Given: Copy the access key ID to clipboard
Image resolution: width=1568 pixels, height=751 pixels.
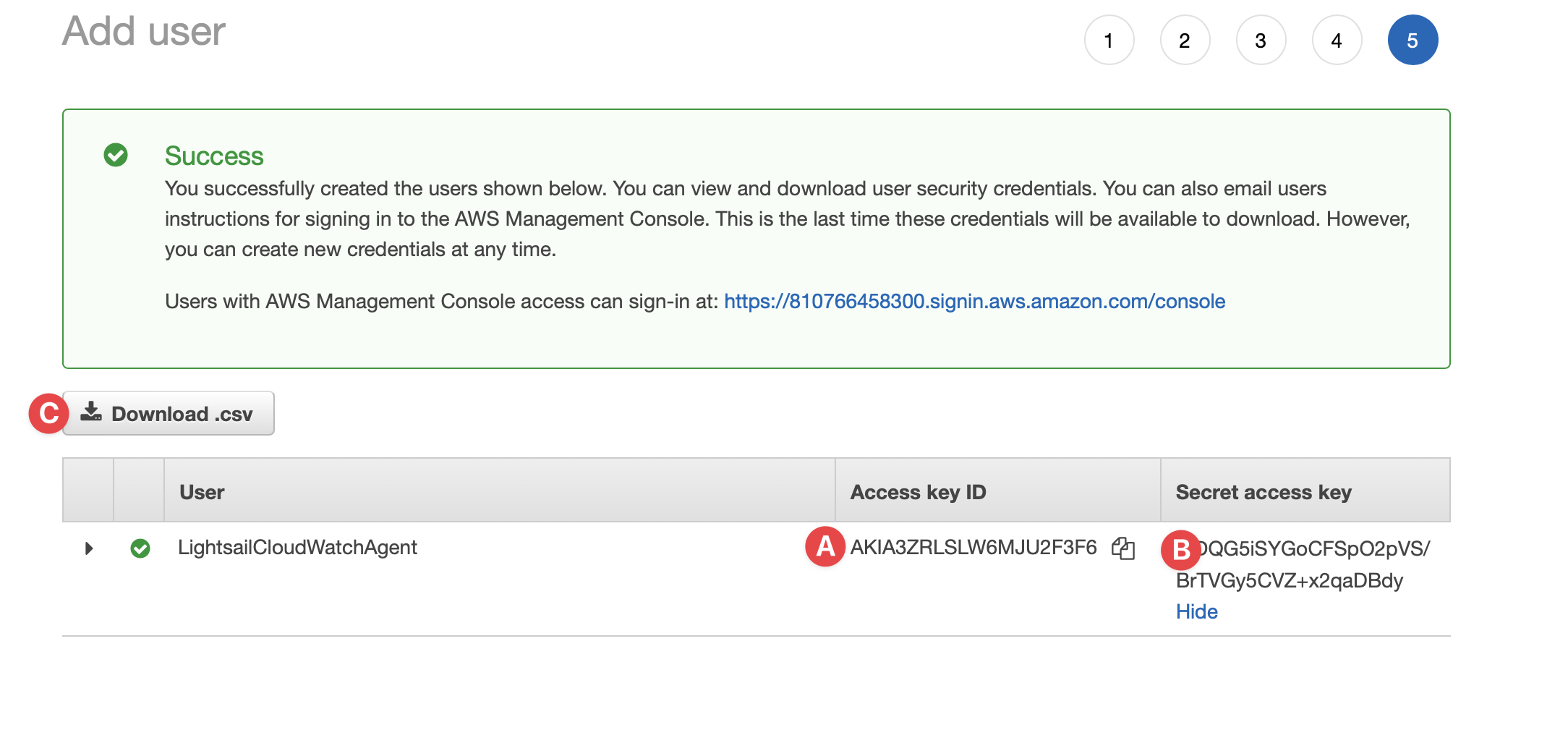Looking at the screenshot, I should (x=1123, y=548).
